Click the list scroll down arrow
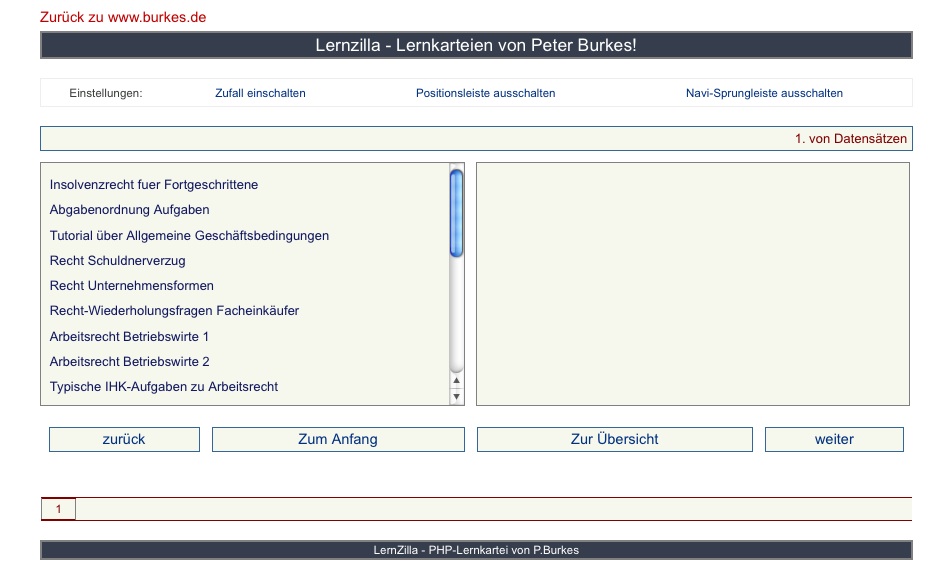952x572 pixels. [457, 397]
